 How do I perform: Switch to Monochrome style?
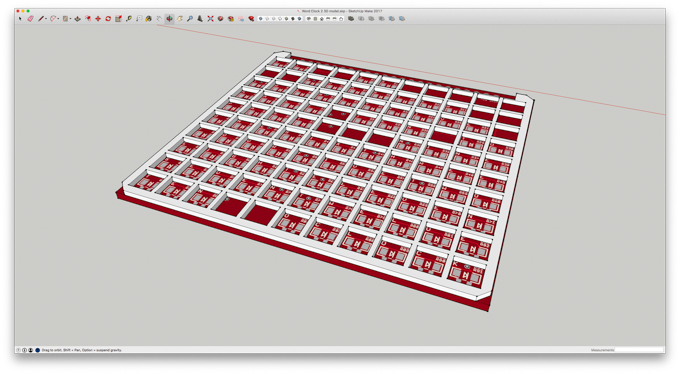299,19
